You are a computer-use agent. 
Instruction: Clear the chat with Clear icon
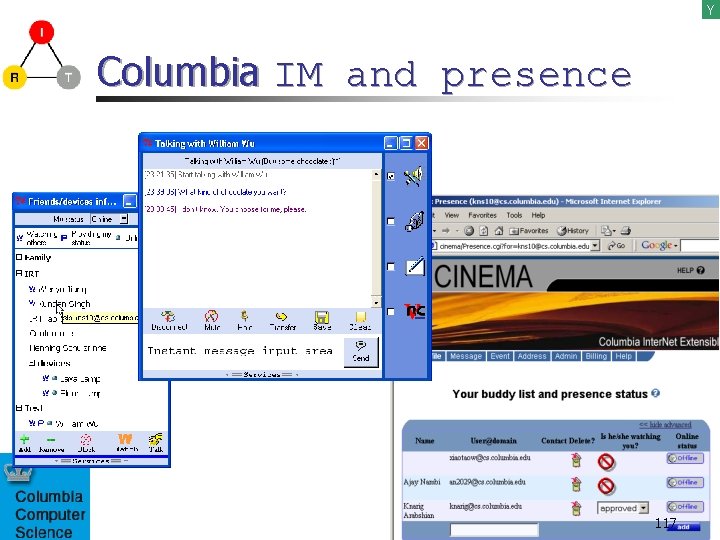click(361, 317)
